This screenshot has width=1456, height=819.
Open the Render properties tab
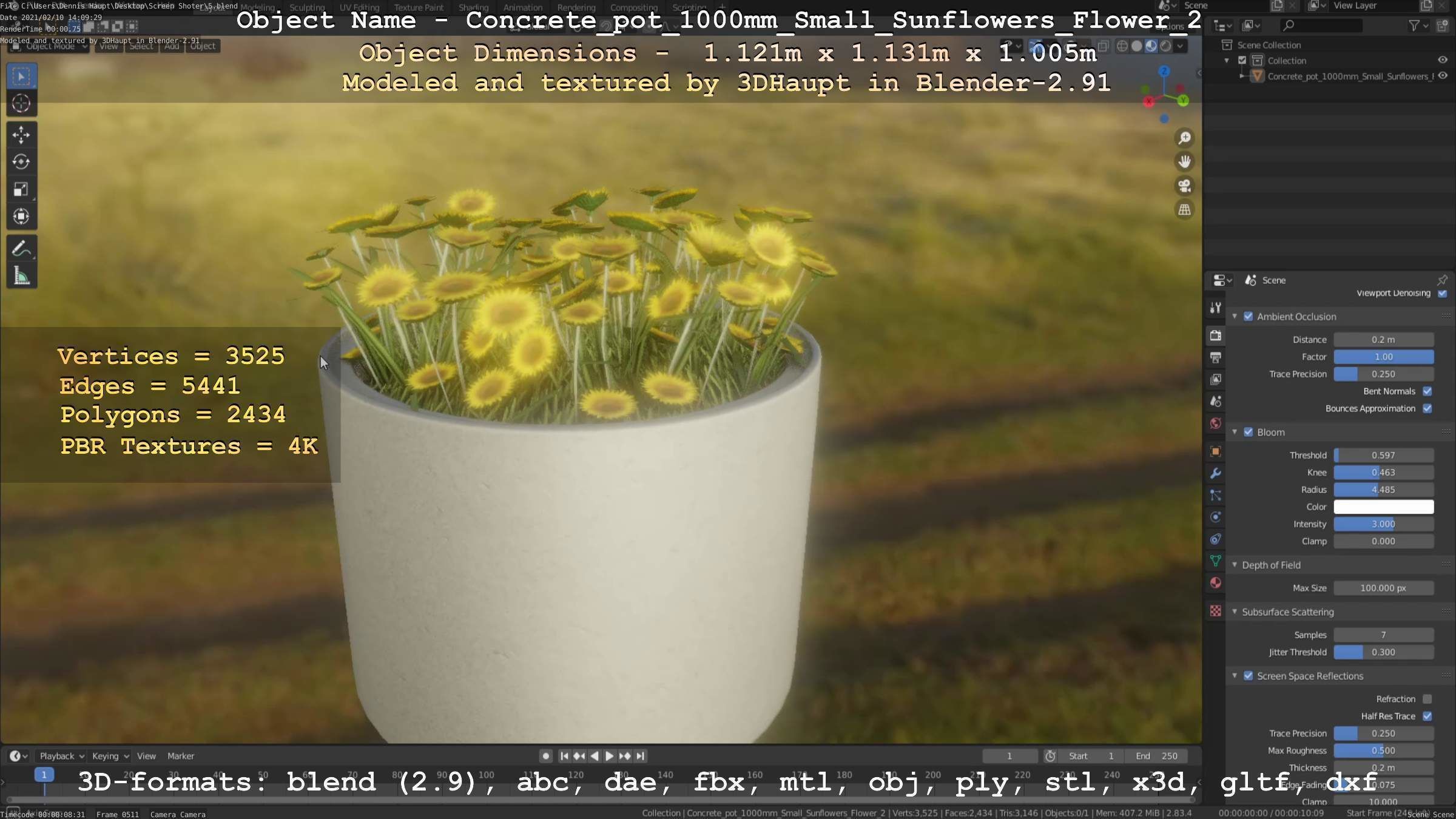(1215, 335)
